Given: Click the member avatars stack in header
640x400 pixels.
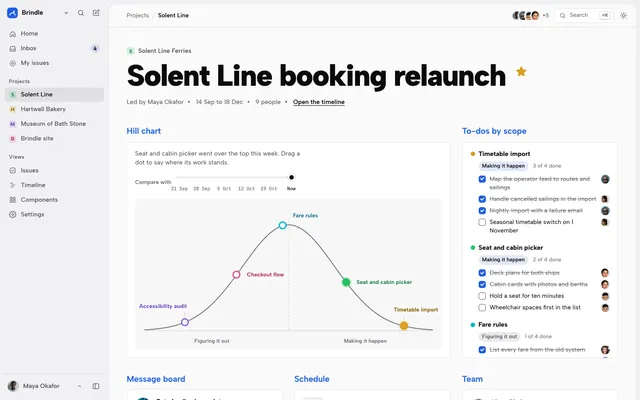Looking at the screenshot, I should coord(526,16).
